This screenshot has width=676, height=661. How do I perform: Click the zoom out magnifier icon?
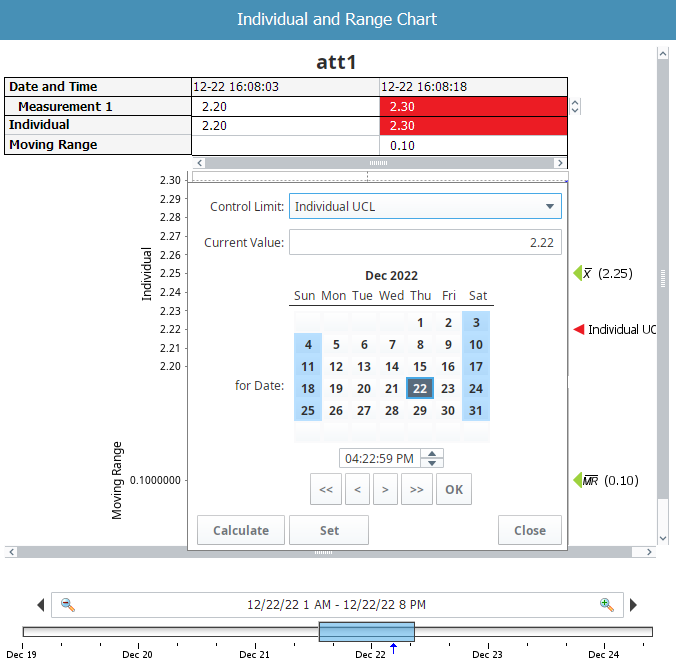pos(68,605)
